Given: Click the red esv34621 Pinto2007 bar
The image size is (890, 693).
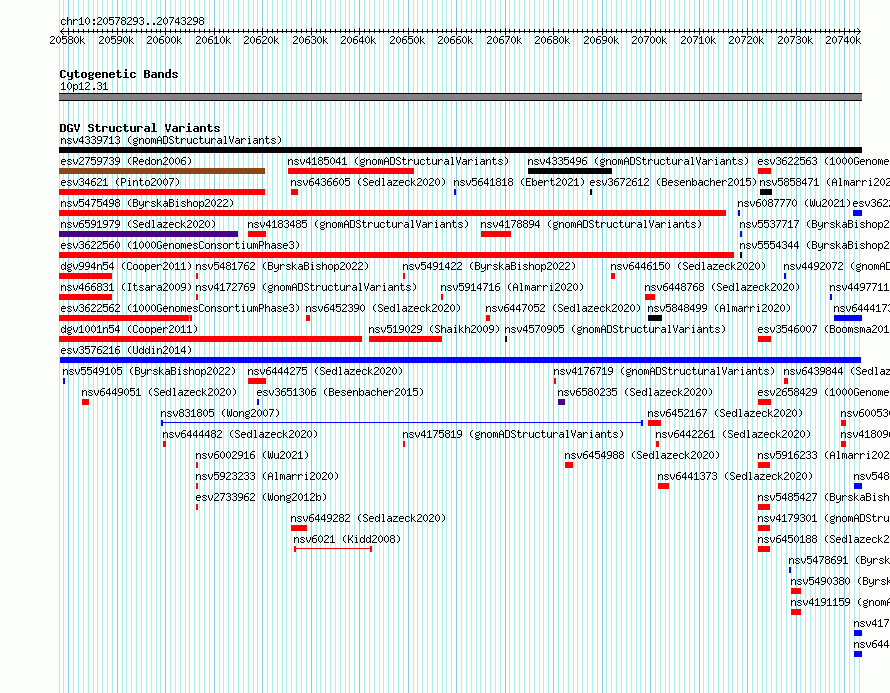Looking at the screenshot, I should pyautogui.click(x=162, y=192).
